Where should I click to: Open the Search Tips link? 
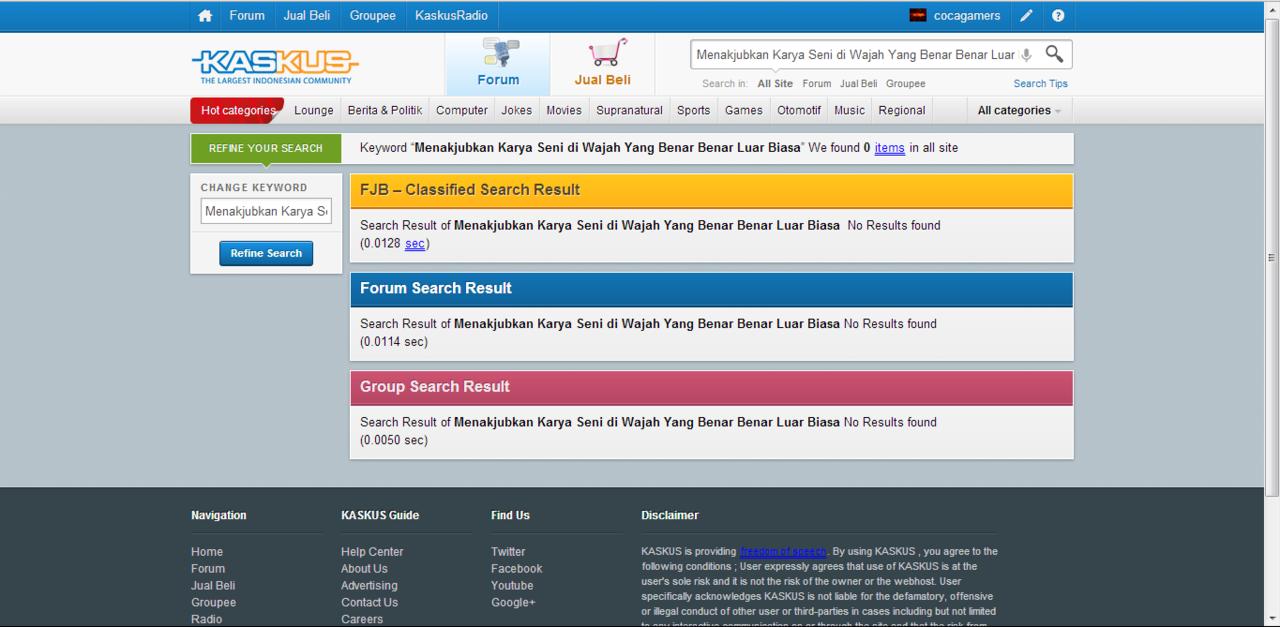coord(1040,84)
